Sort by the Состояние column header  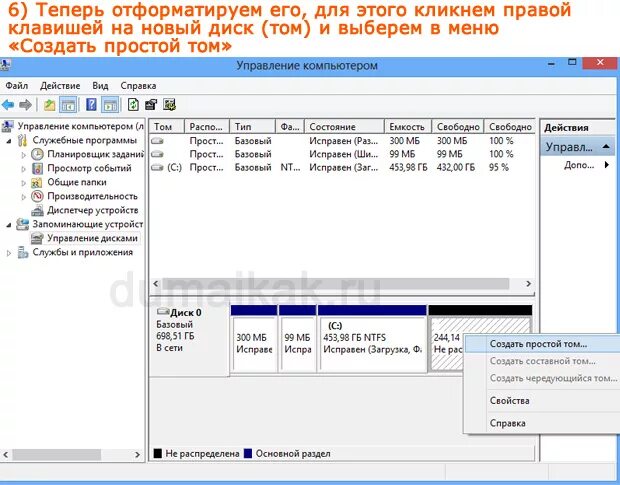click(344, 127)
